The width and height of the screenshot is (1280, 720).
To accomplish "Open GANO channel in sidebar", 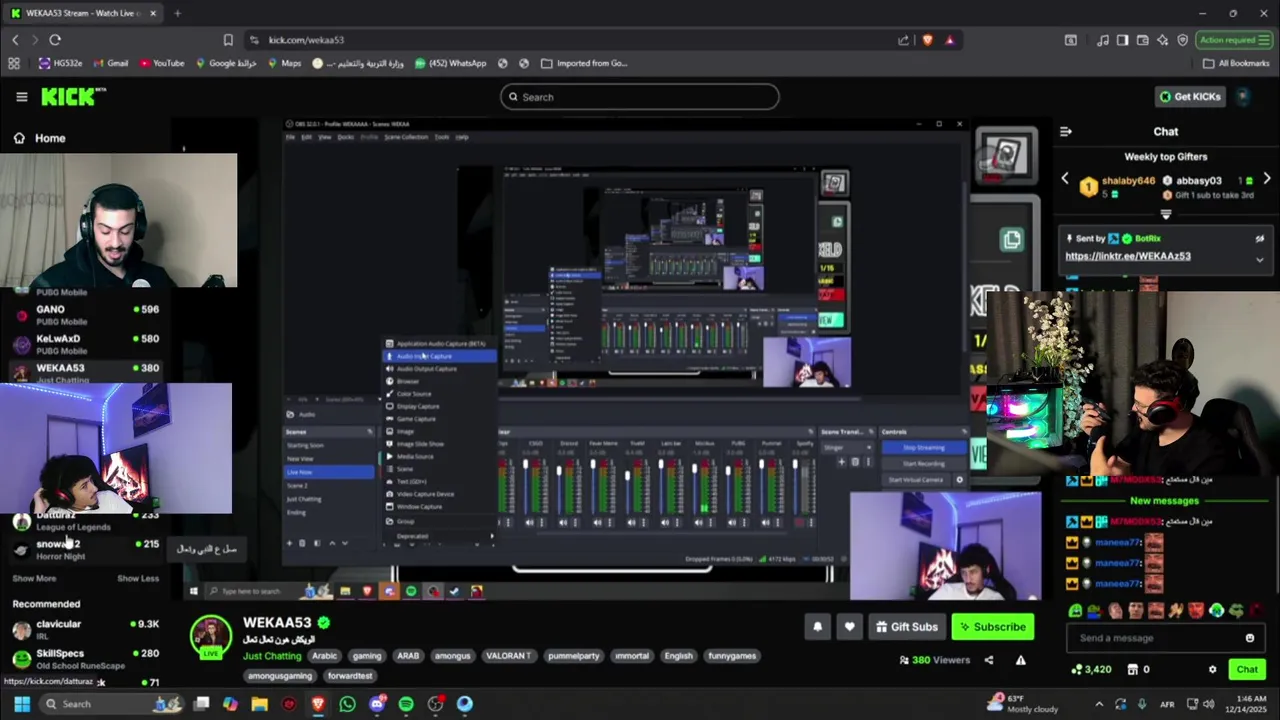I will [85, 314].
